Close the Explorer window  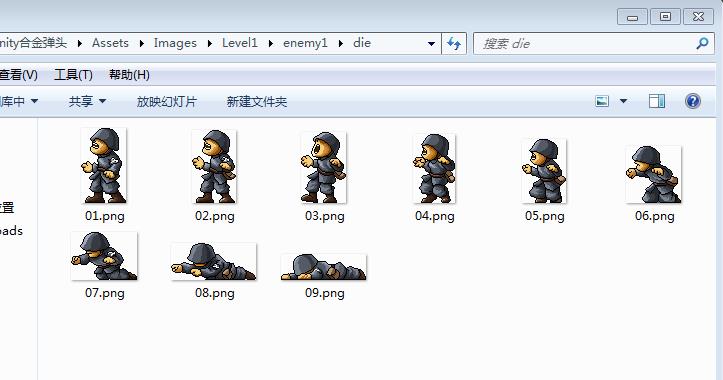[698, 17]
